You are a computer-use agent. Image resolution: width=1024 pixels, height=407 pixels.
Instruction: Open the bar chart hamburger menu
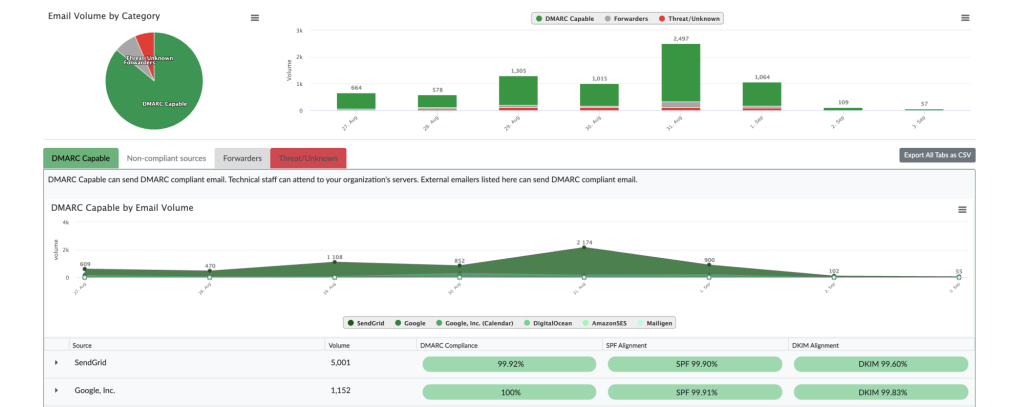(x=965, y=18)
